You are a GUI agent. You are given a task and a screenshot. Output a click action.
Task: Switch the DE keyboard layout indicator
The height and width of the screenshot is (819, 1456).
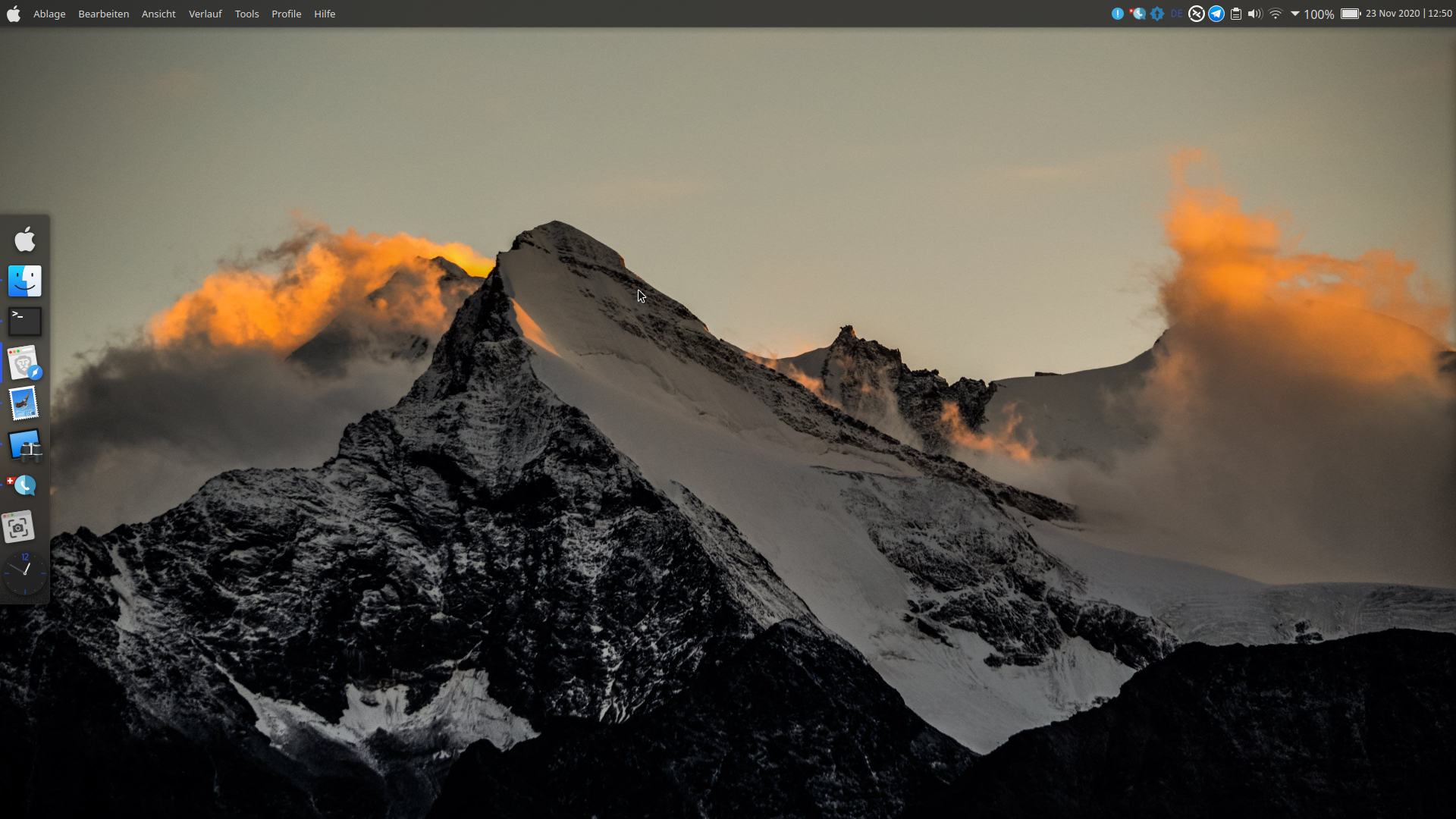click(x=1176, y=14)
